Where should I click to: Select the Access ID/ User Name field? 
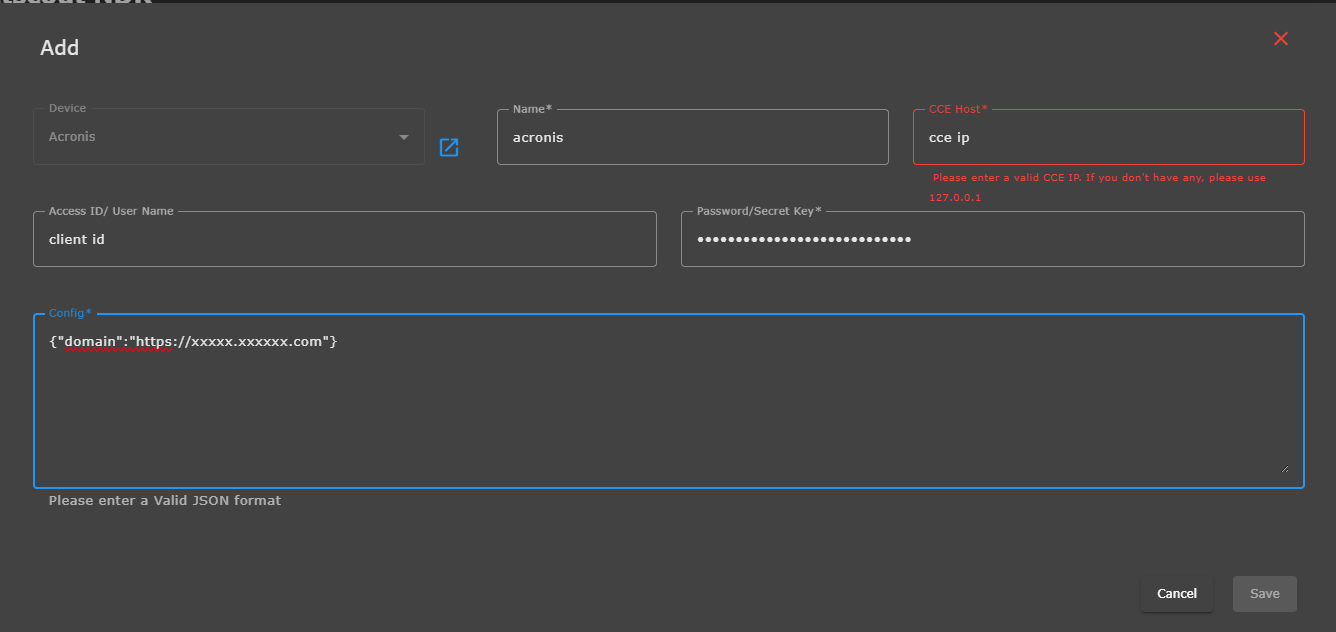click(x=345, y=239)
